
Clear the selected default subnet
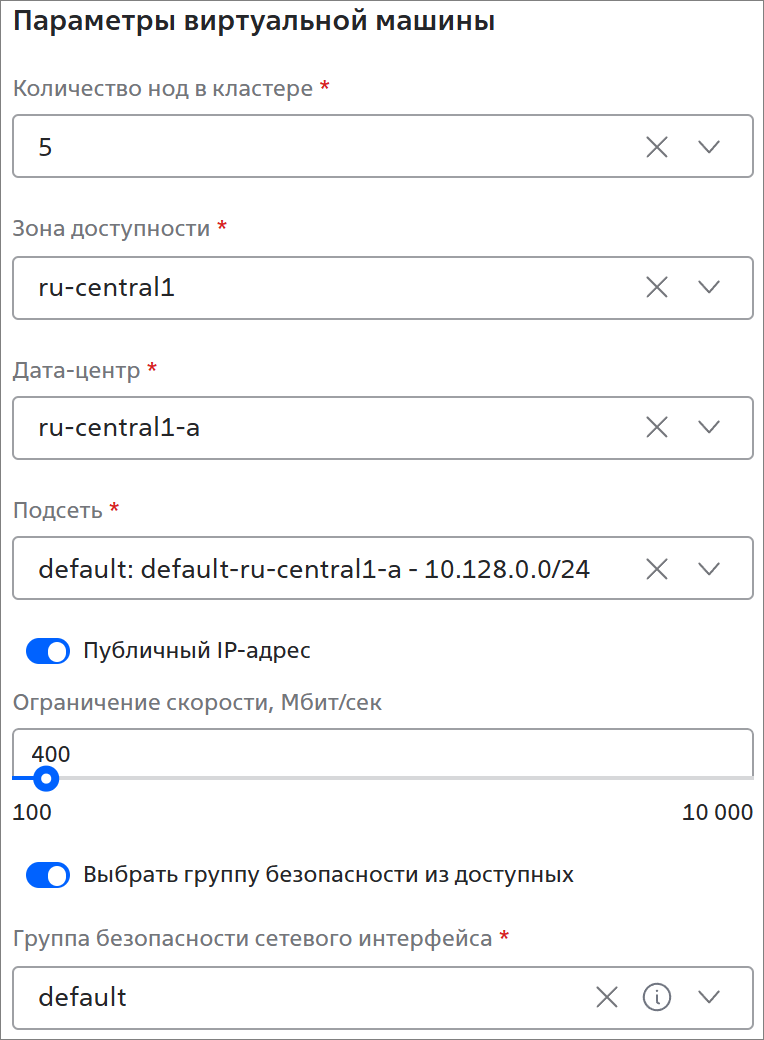(657, 568)
